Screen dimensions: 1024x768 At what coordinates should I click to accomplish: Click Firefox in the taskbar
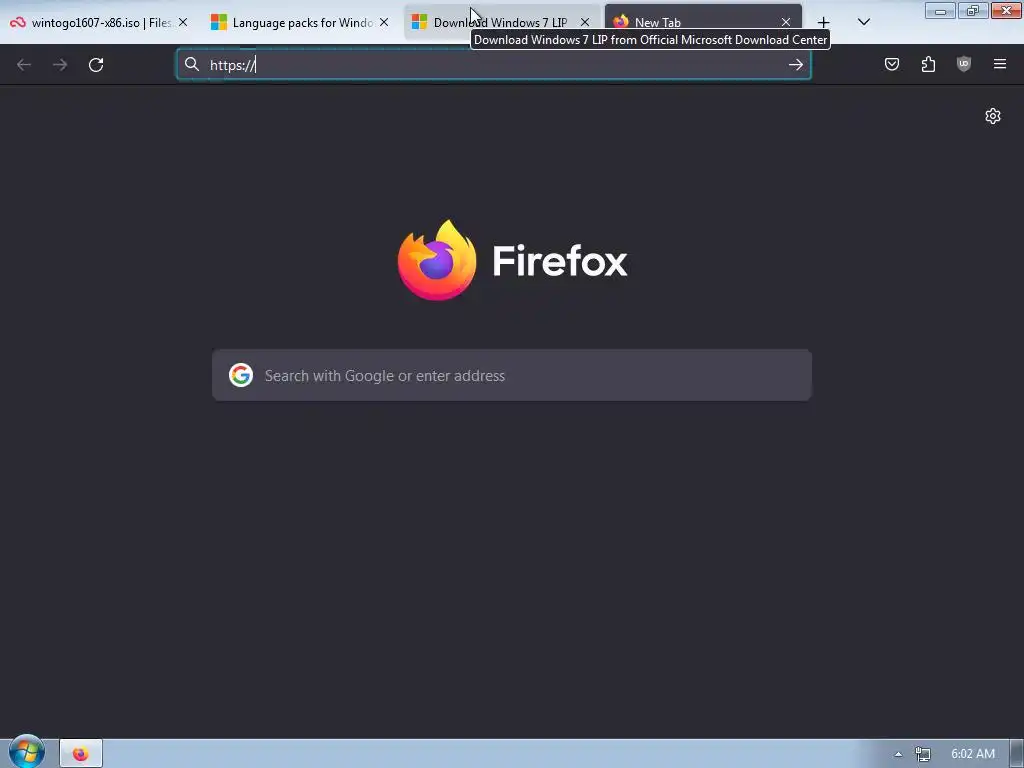tap(81, 754)
